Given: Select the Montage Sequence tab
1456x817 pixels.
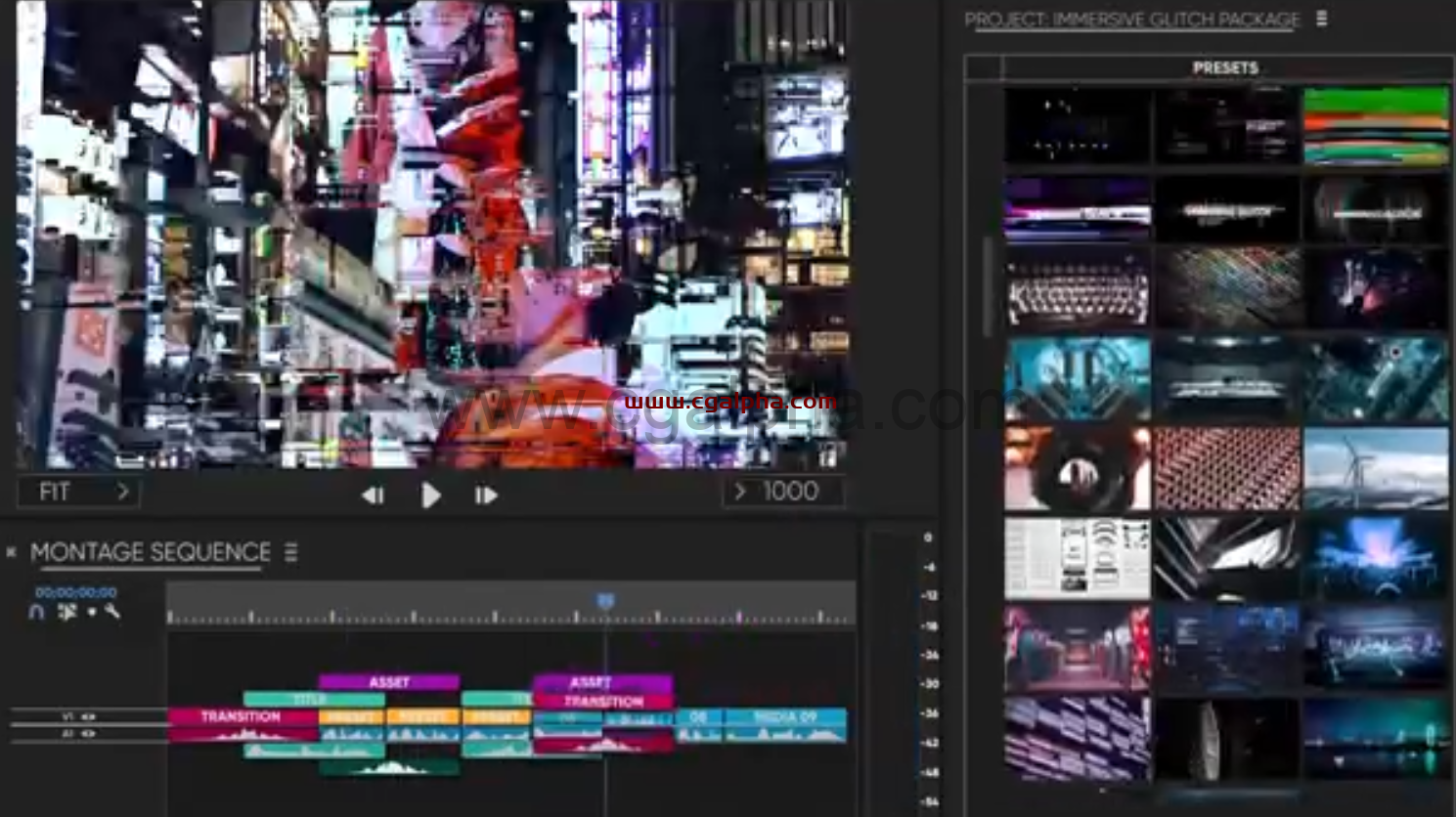Looking at the screenshot, I should [x=150, y=552].
